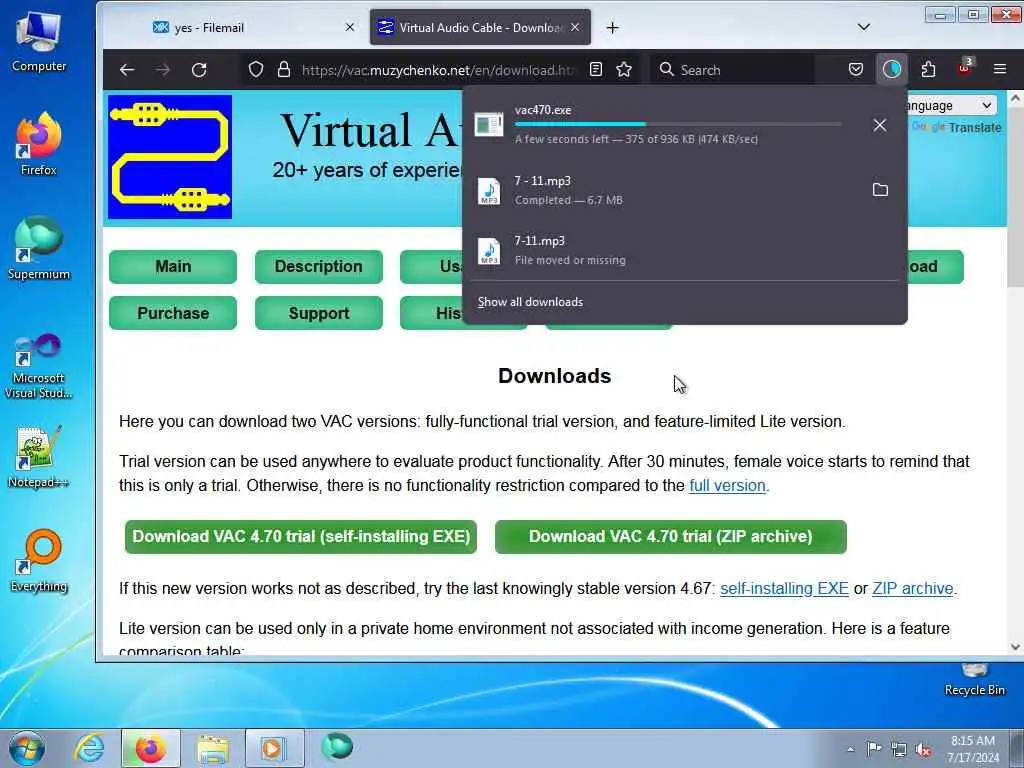Image resolution: width=1024 pixels, height=768 pixels.
Task: Click the vac470.exe file icon in downloads
Action: click(488, 124)
